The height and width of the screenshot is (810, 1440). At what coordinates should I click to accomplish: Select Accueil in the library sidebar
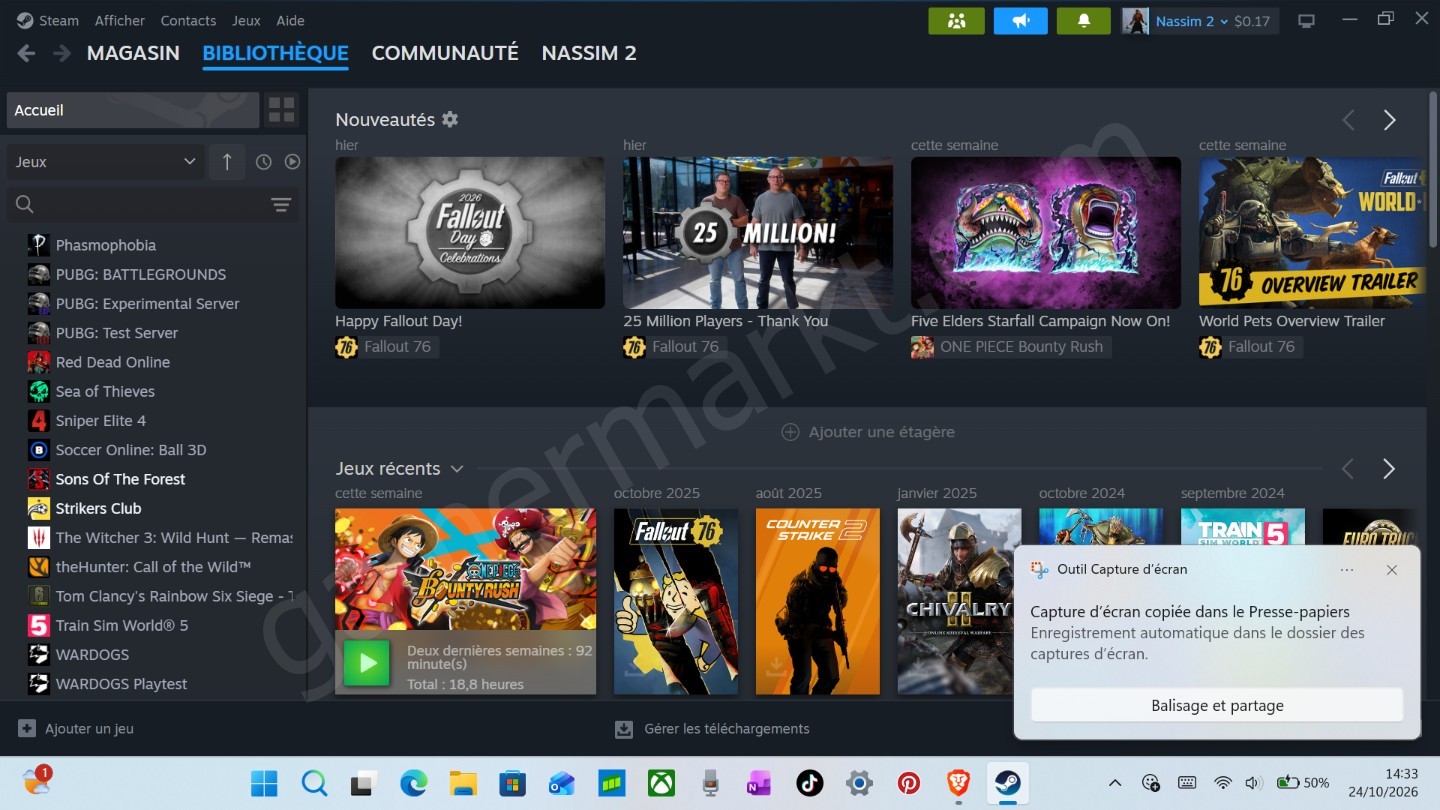point(133,110)
